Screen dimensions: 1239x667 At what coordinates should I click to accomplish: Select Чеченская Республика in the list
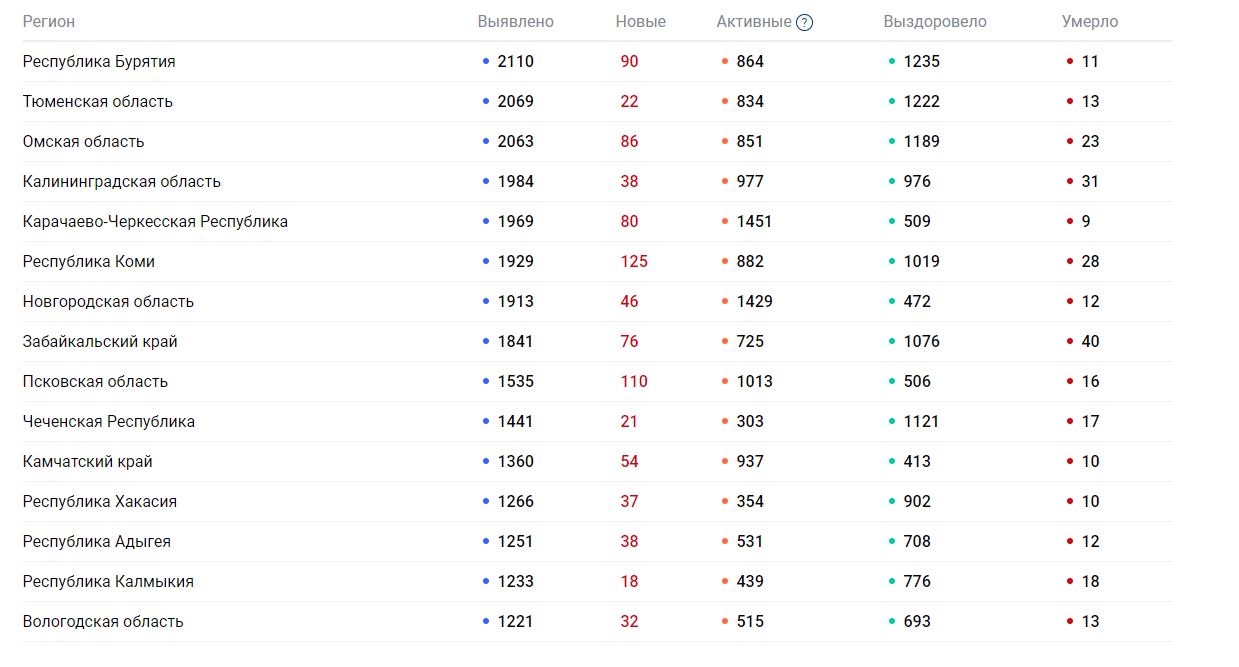click(109, 422)
